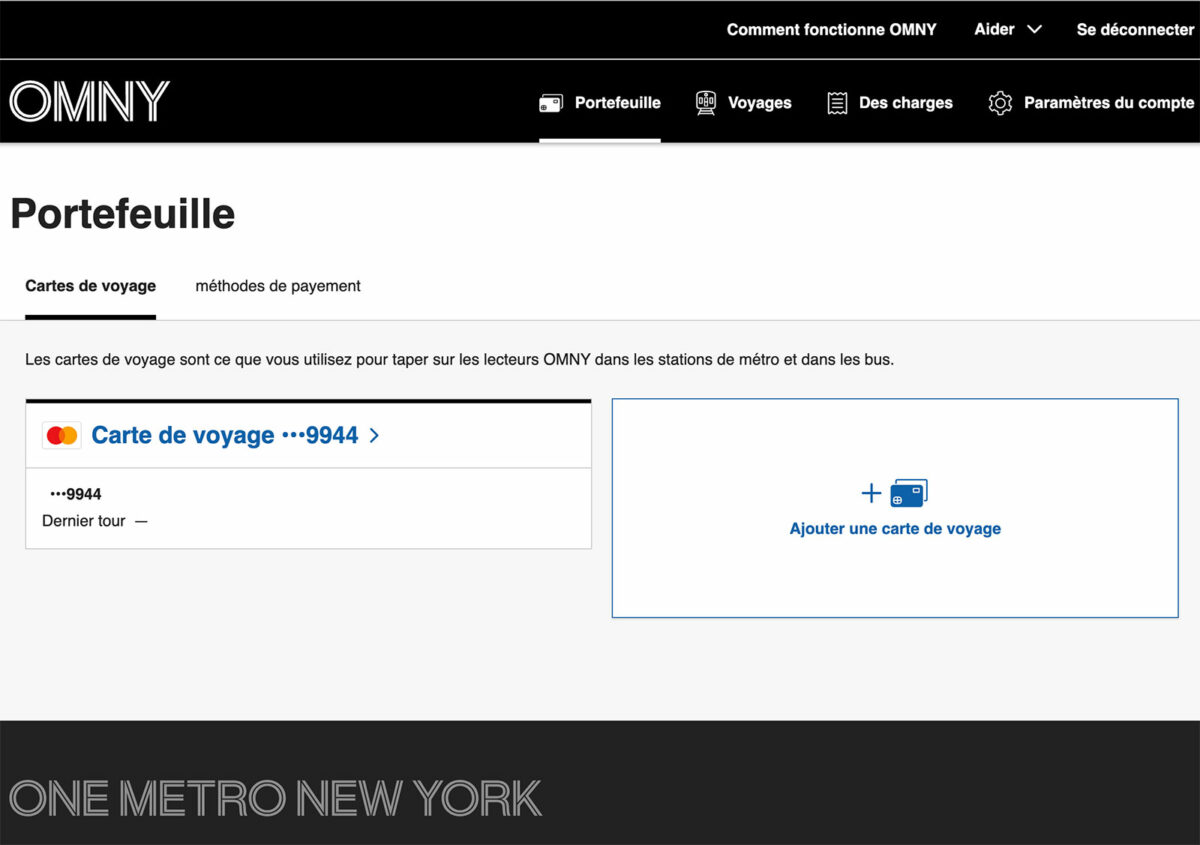1200x845 pixels.
Task: Open Paramètres du compte
Action: point(1091,103)
